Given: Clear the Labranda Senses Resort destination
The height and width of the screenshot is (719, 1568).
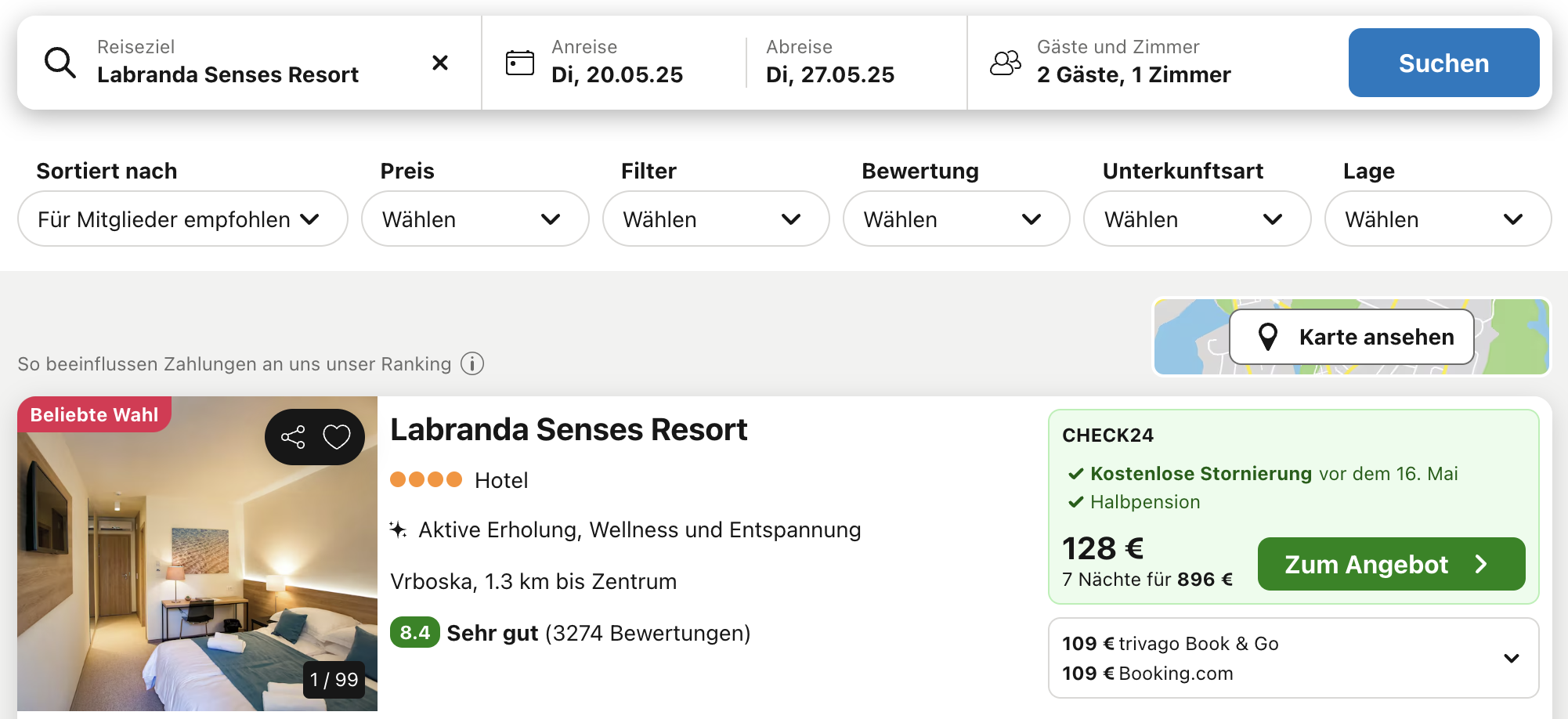Looking at the screenshot, I should tap(440, 63).
